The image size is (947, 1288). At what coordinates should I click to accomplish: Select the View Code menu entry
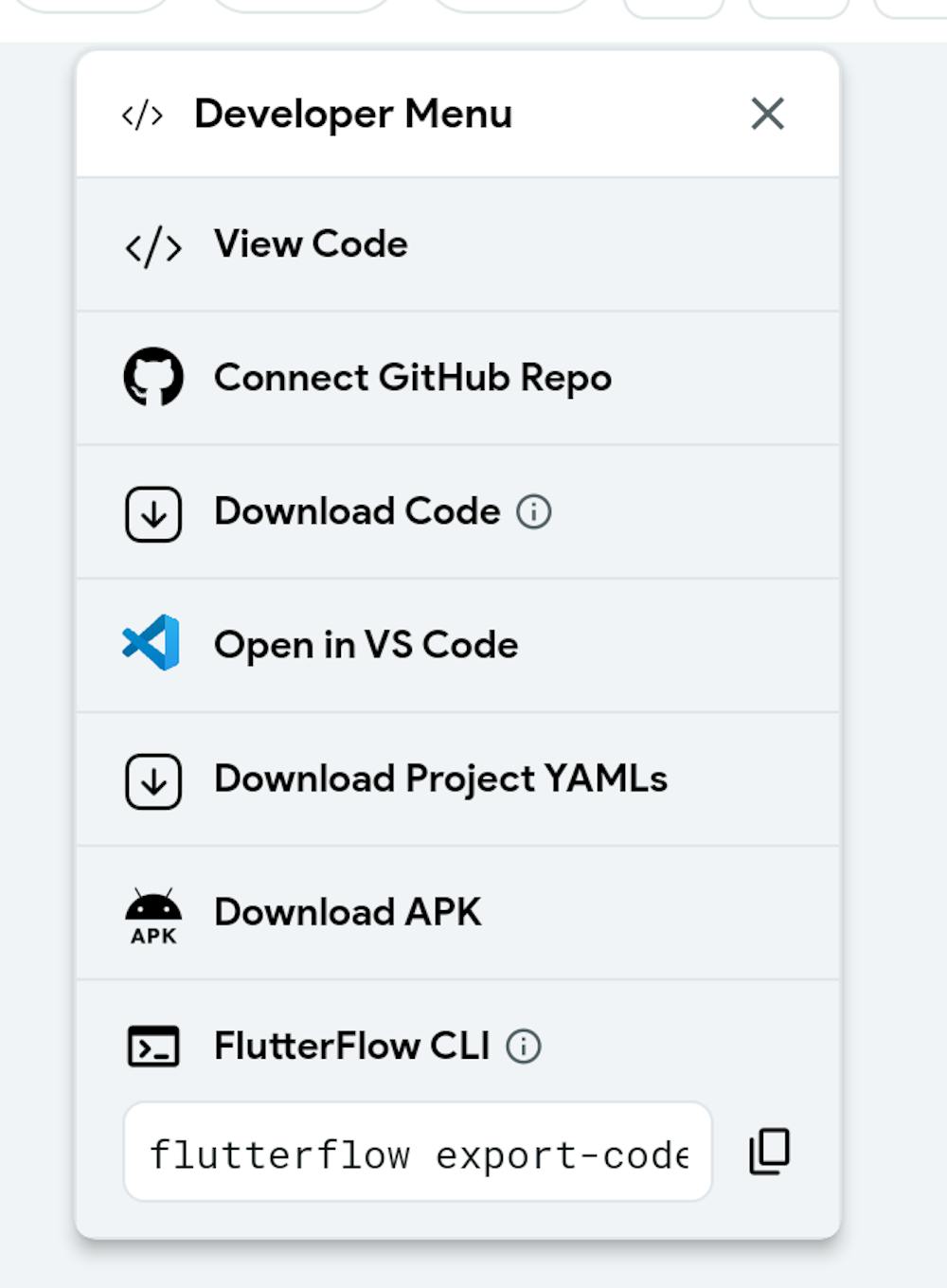coord(311,244)
